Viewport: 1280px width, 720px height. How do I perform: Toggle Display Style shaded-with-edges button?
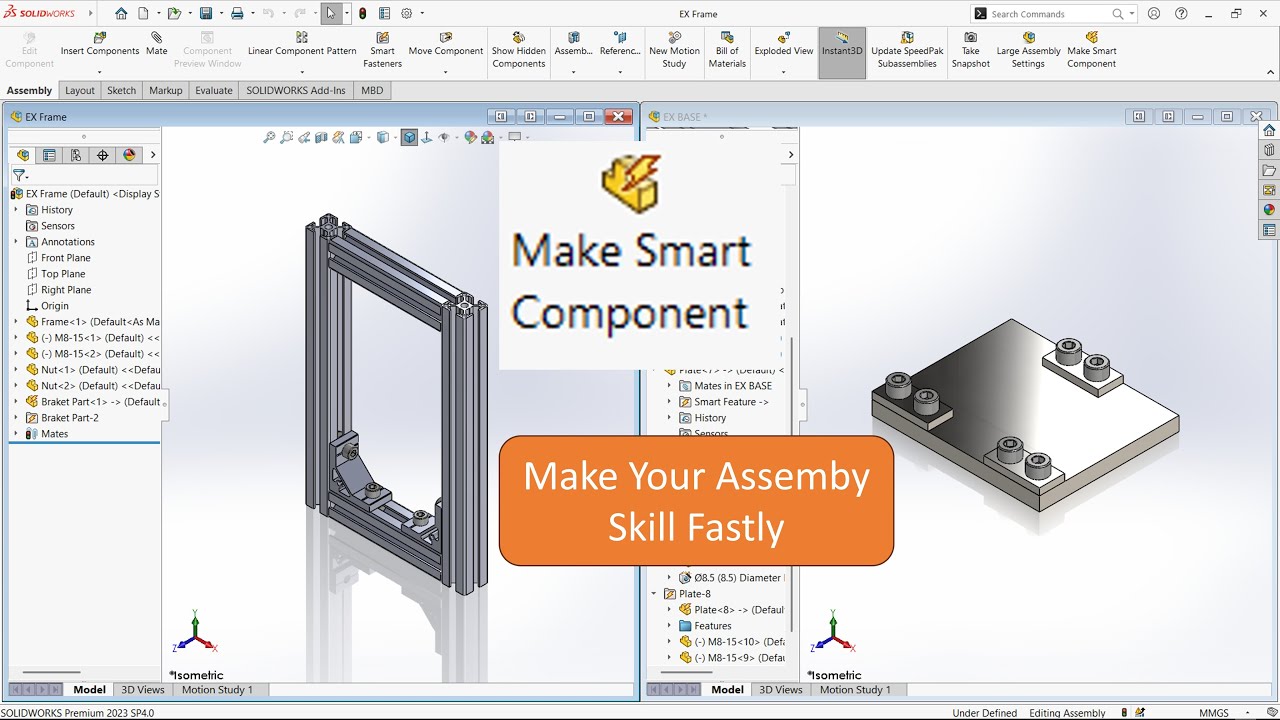click(409, 138)
